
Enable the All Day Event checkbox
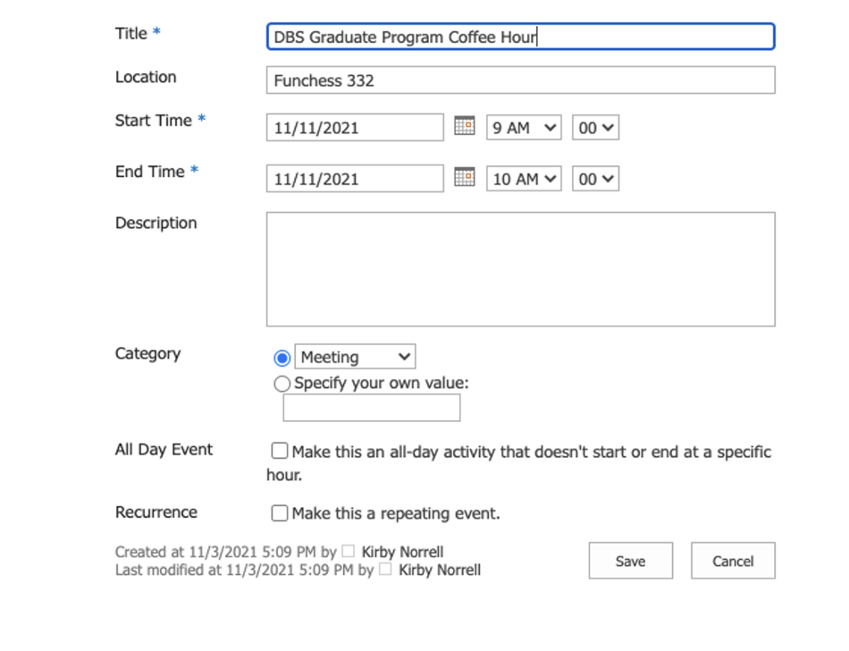280,452
